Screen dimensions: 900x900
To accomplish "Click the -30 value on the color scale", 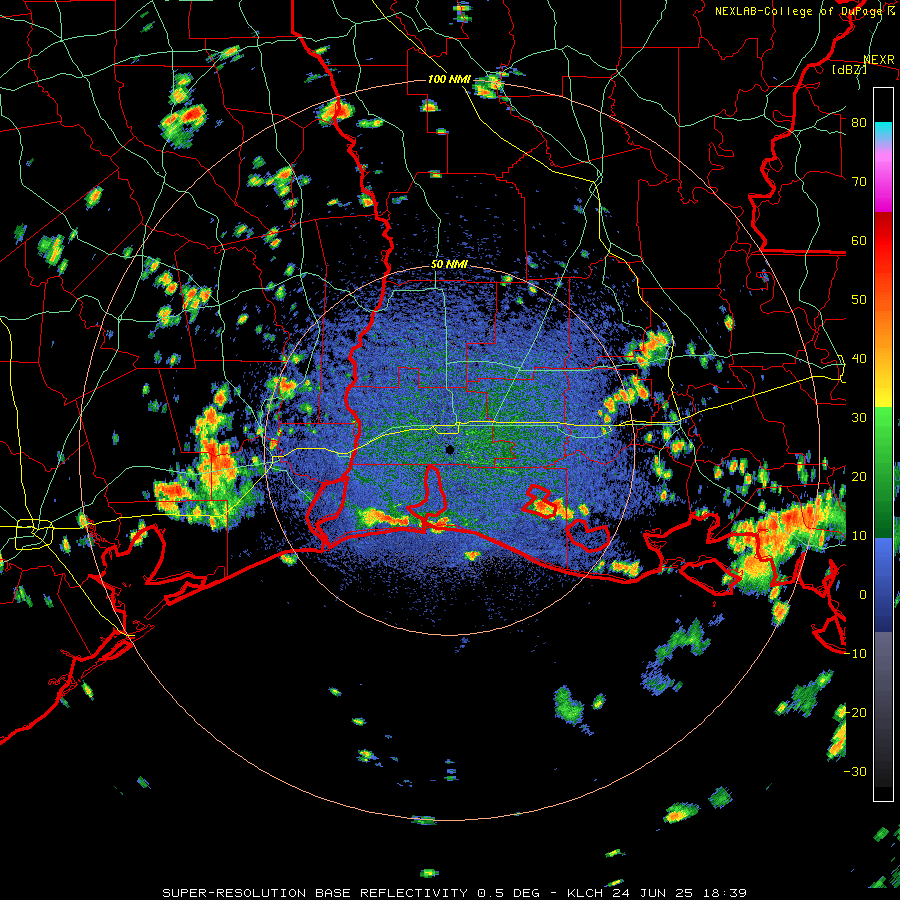I will click(855, 771).
